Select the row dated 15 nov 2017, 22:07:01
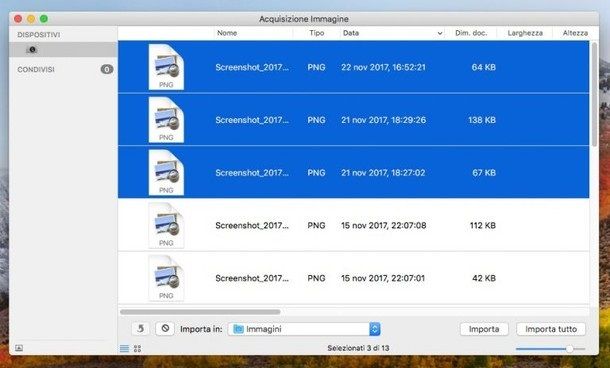 (354, 278)
